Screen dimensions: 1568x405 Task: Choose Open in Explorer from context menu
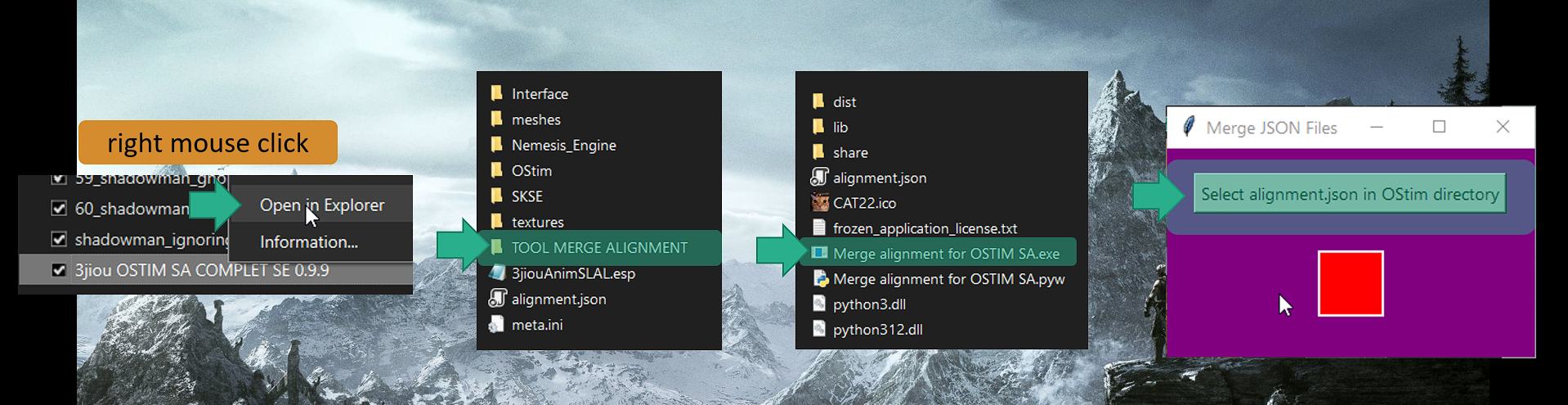[321, 205]
